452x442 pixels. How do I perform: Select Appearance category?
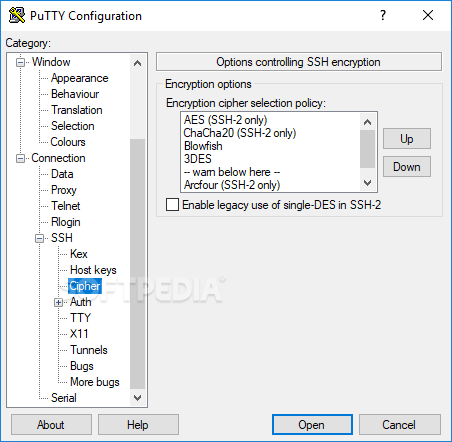point(80,78)
